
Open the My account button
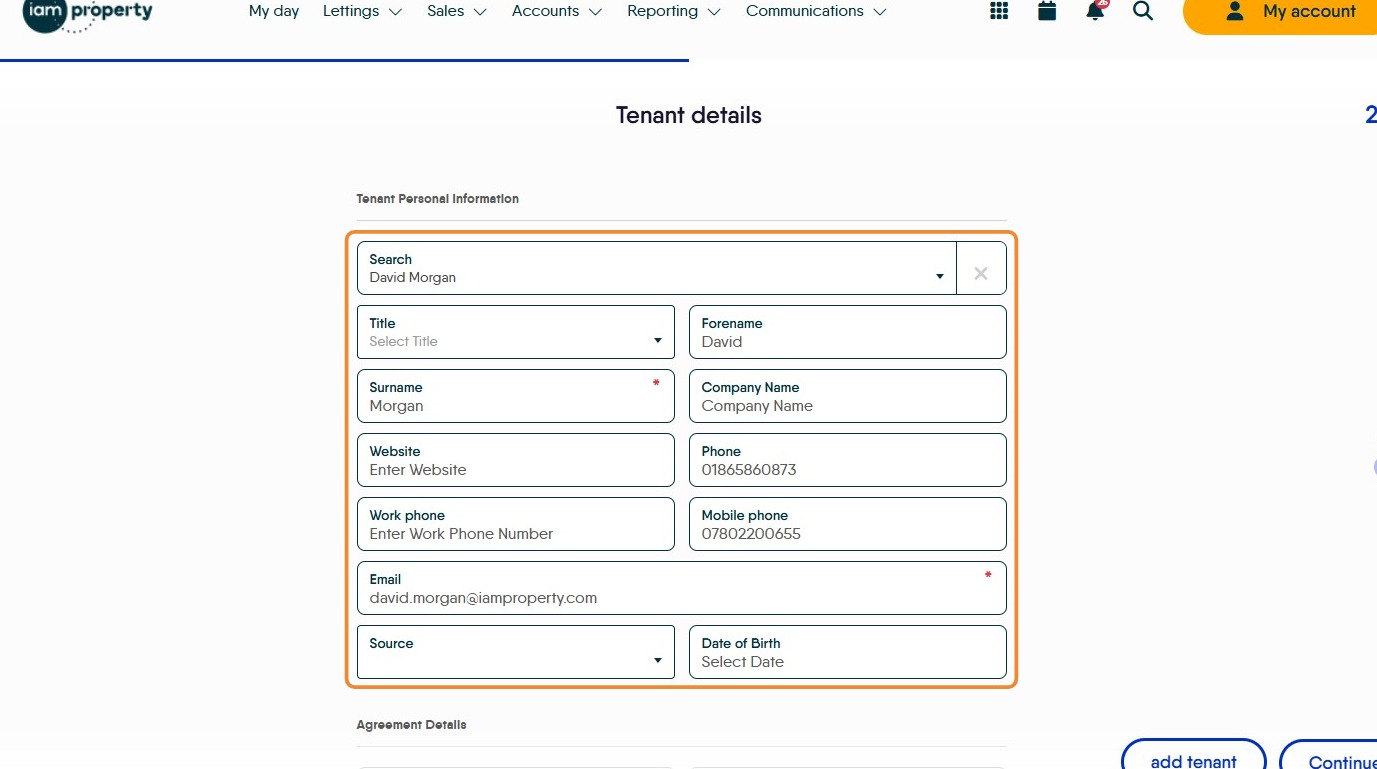(x=1289, y=12)
